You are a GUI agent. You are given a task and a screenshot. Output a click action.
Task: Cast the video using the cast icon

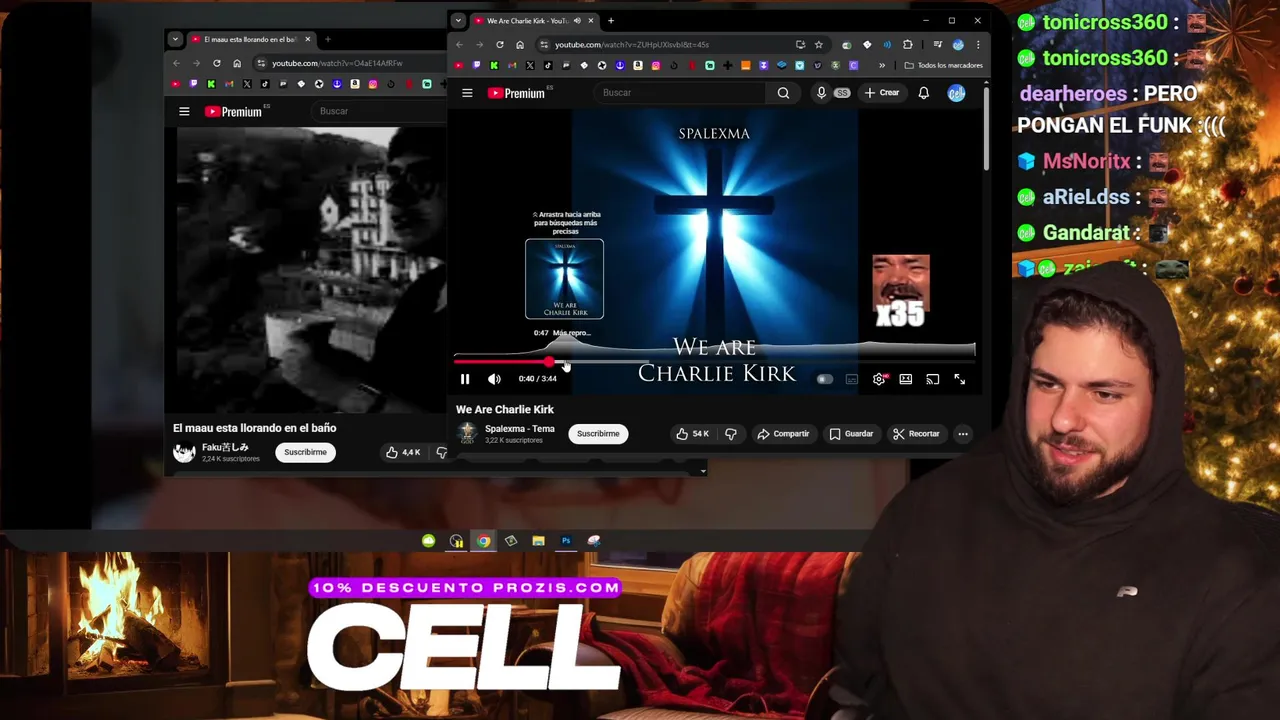[933, 379]
